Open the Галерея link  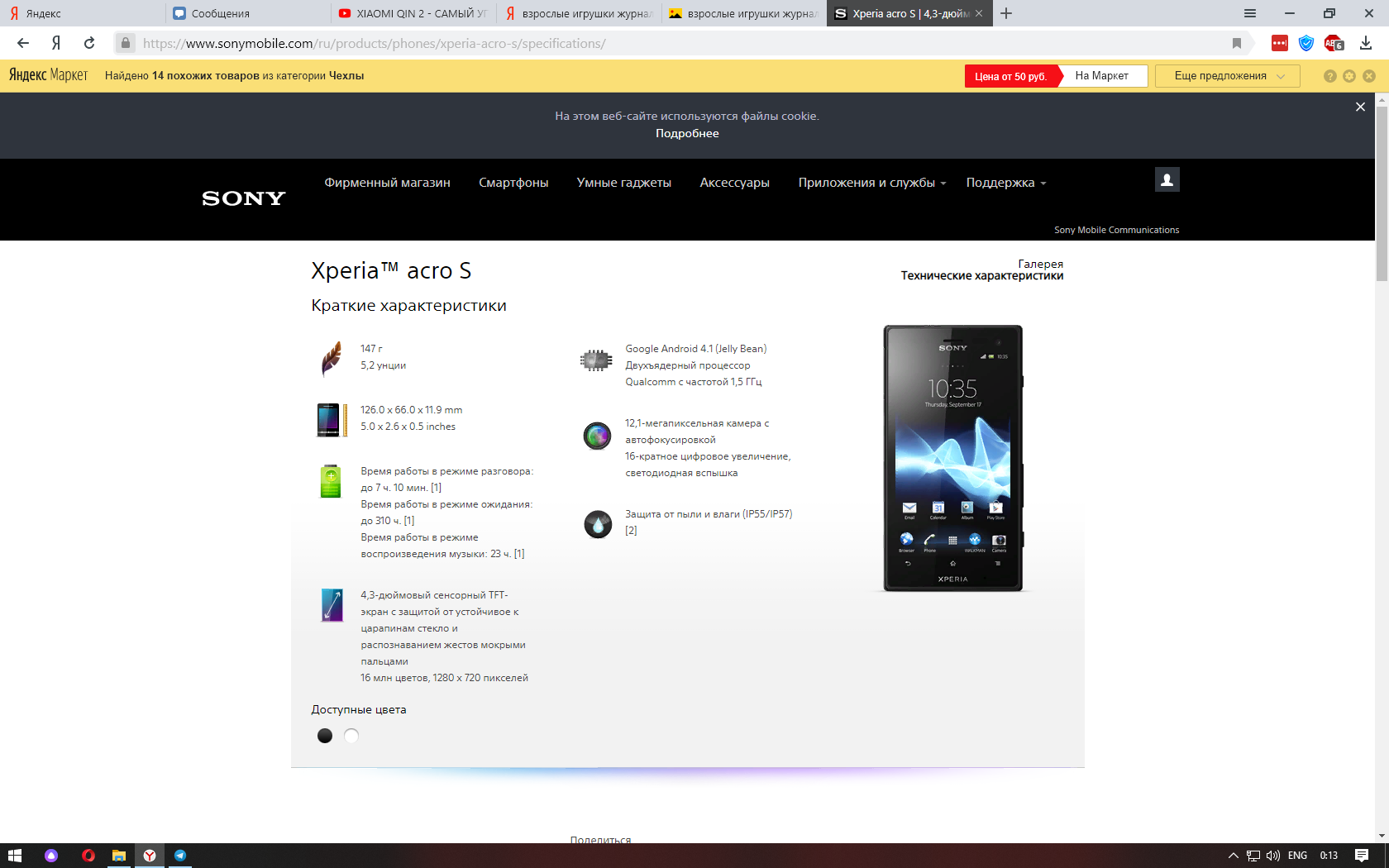(x=1041, y=264)
